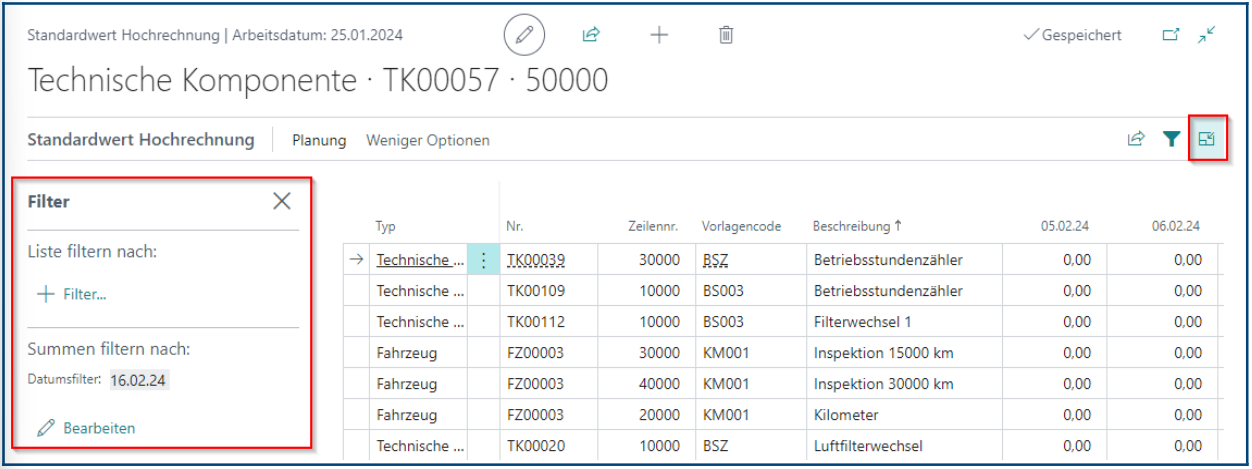1252x469 pixels.
Task: Toggle the funnel filter pane icon
Action: [1171, 140]
